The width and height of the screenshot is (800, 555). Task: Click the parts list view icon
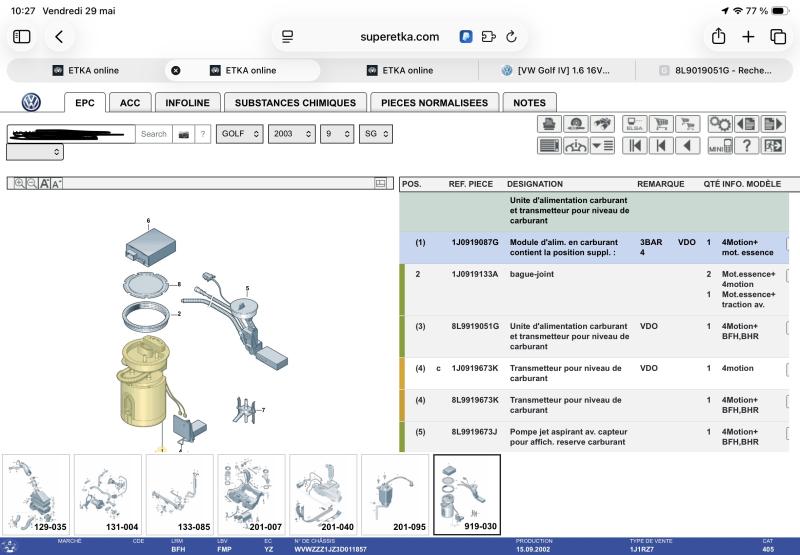click(549, 146)
